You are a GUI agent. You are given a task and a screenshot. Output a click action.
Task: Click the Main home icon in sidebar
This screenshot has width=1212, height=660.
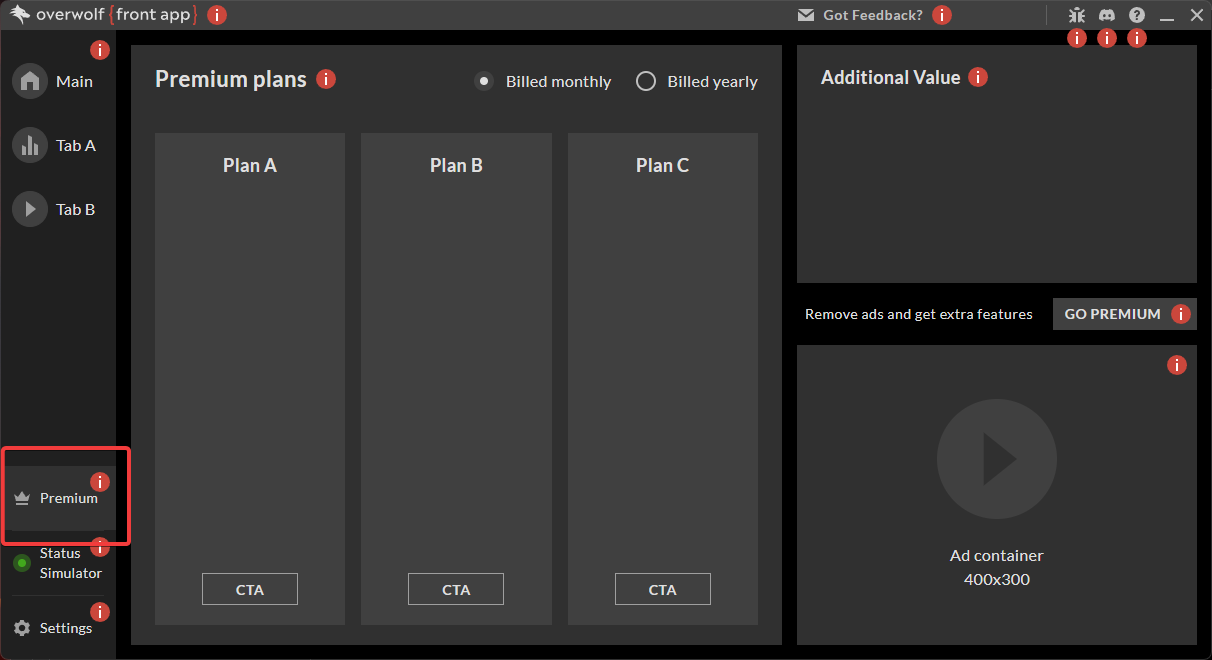pos(30,81)
